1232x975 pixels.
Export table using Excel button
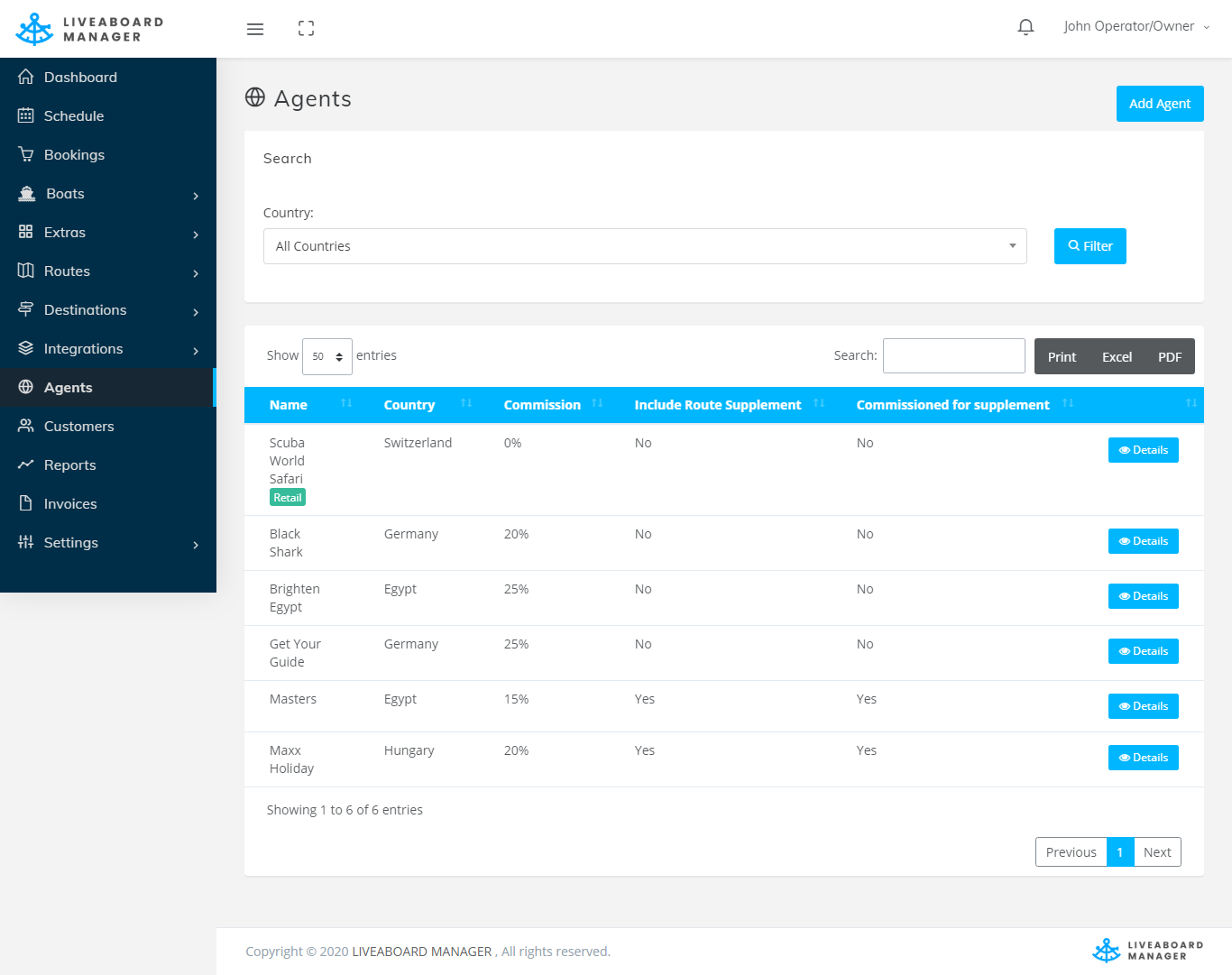click(1117, 357)
